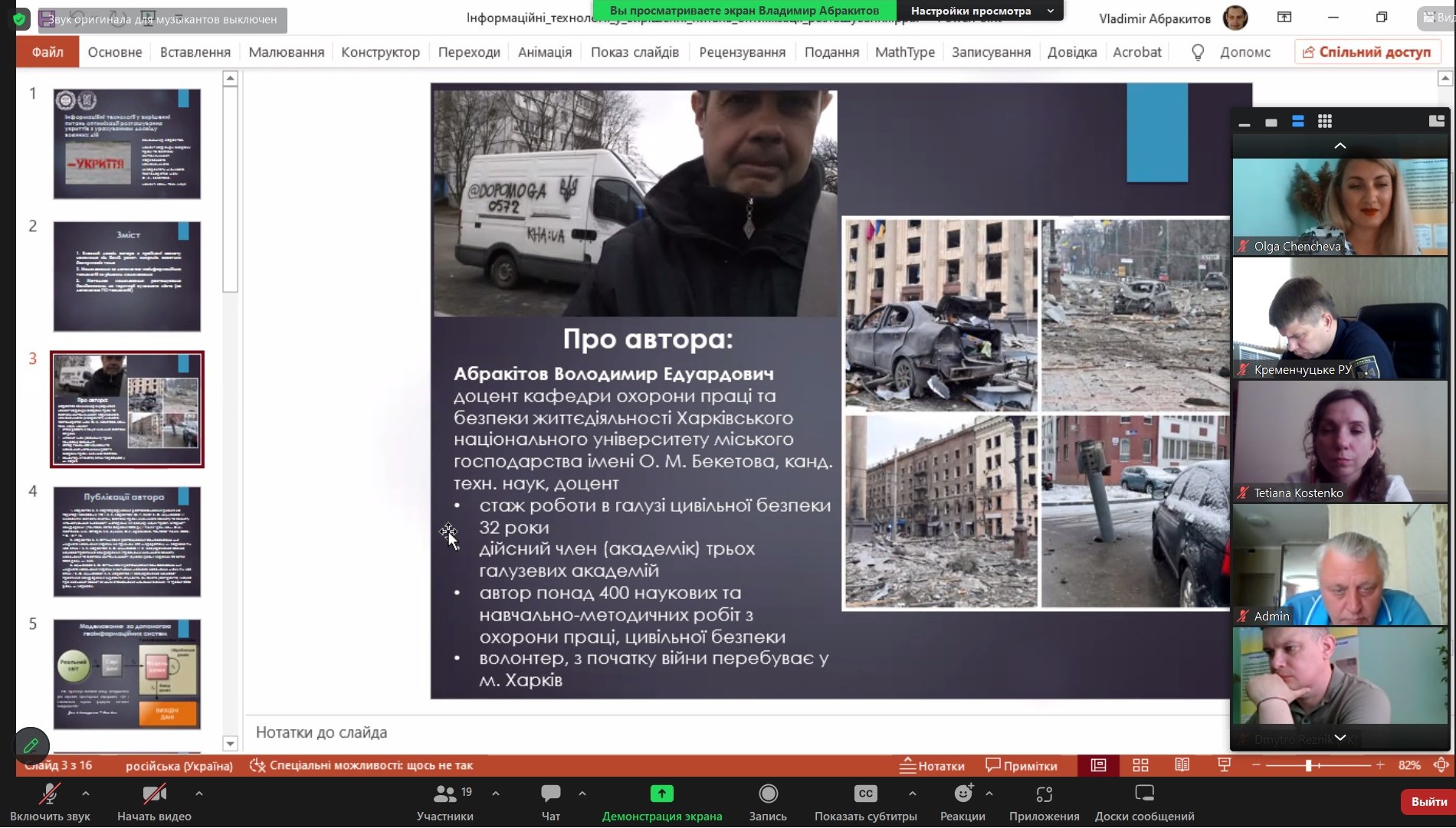Toggle Показать субтитры captions
The height and width of the screenshot is (828, 1456).
(866, 801)
